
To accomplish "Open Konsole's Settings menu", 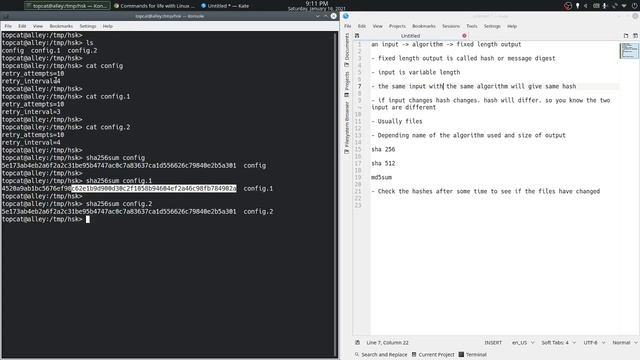I will pyautogui.click(x=88, y=26).
